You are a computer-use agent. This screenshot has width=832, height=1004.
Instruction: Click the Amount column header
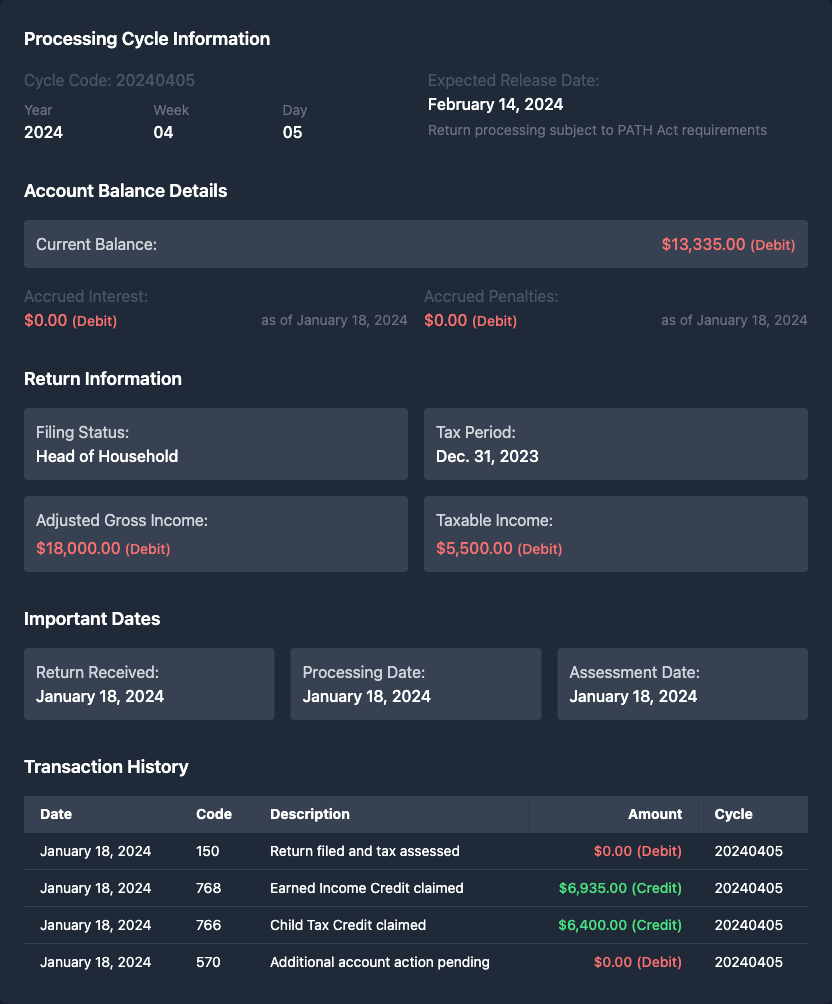pos(655,814)
